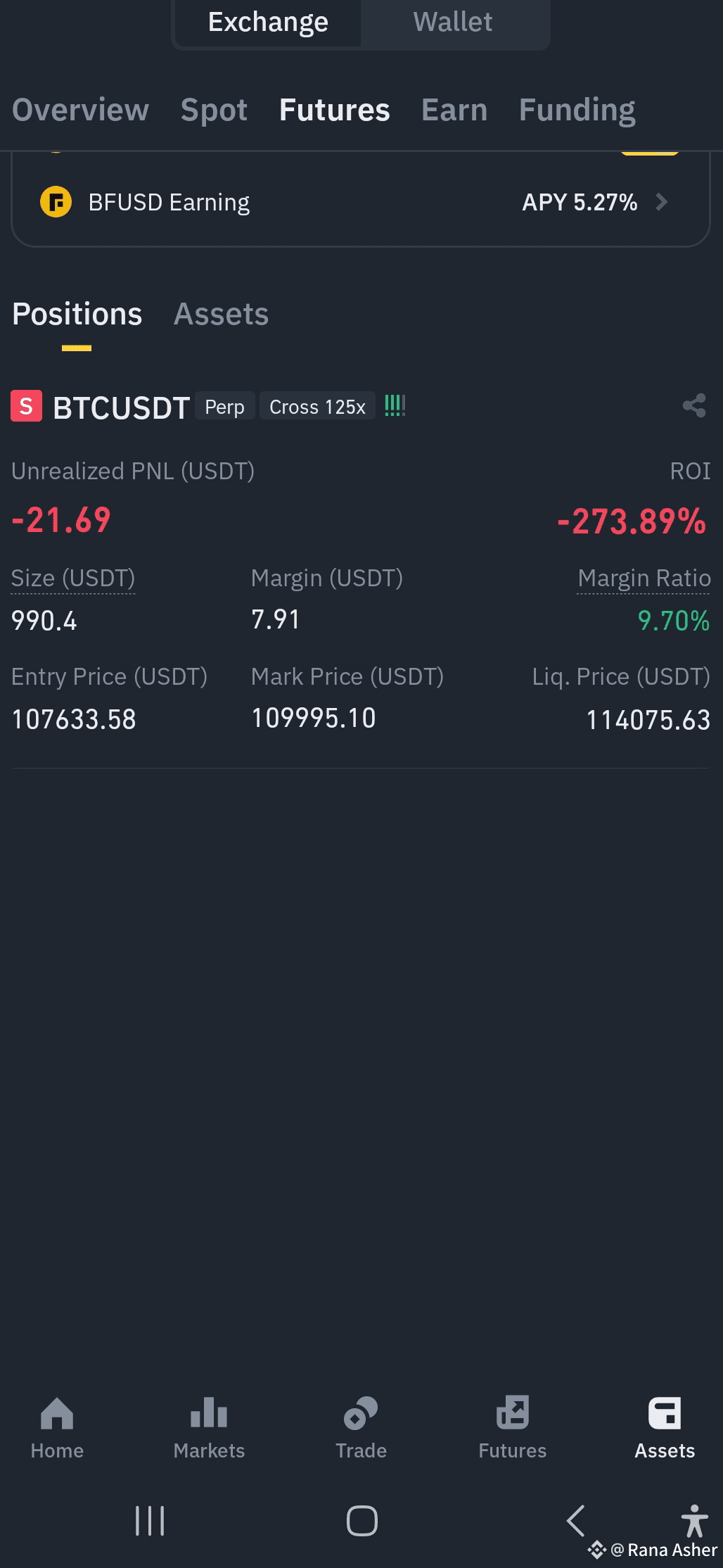The image size is (723, 1568).
Task: Tap the underlined Margin Ratio label
Action: pyautogui.click(x=644, y=578)
